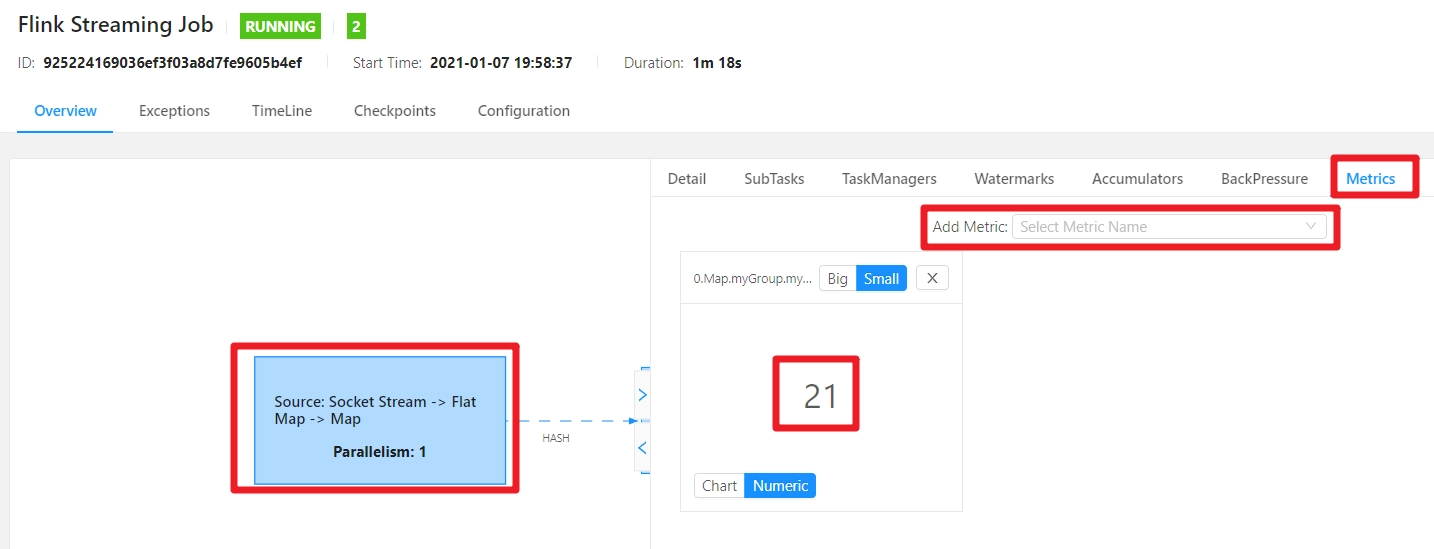Open the Select Metric Name dropdown
Viewport: 1434px width, 549px height.
click(x=1169, y=227)
